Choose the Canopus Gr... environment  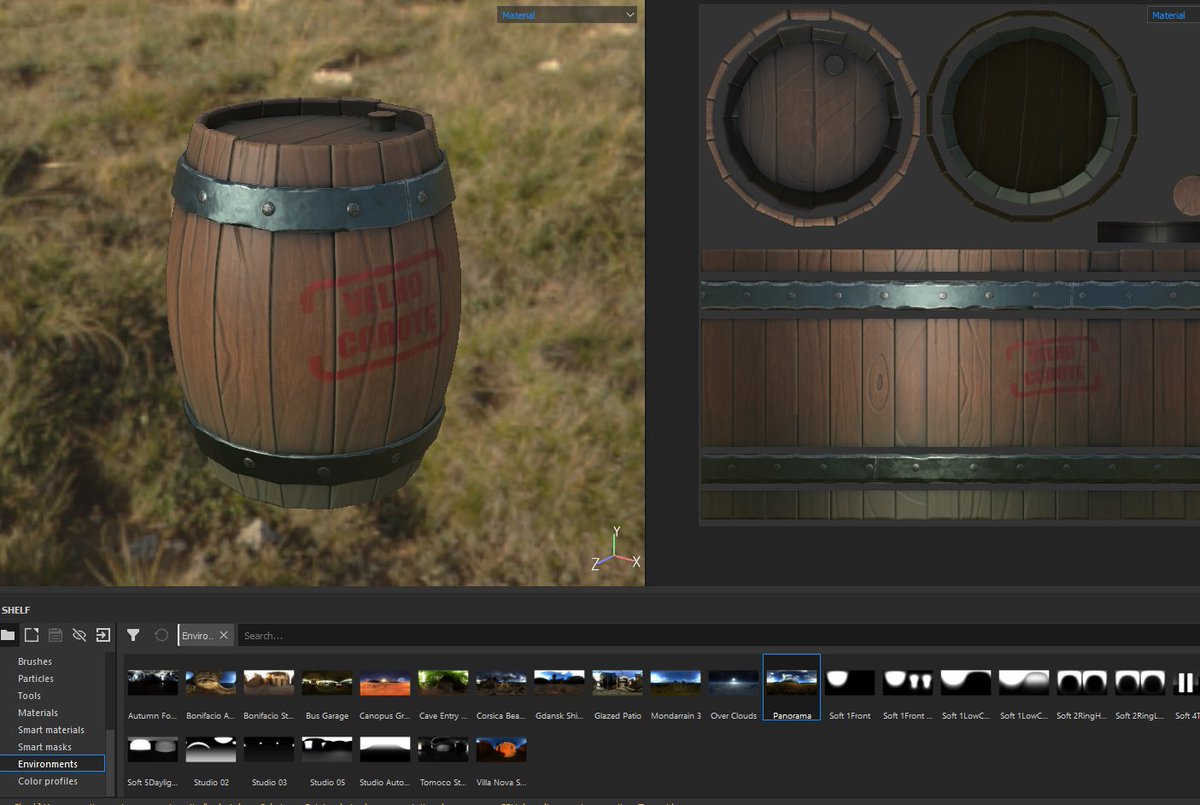point(385,683)
